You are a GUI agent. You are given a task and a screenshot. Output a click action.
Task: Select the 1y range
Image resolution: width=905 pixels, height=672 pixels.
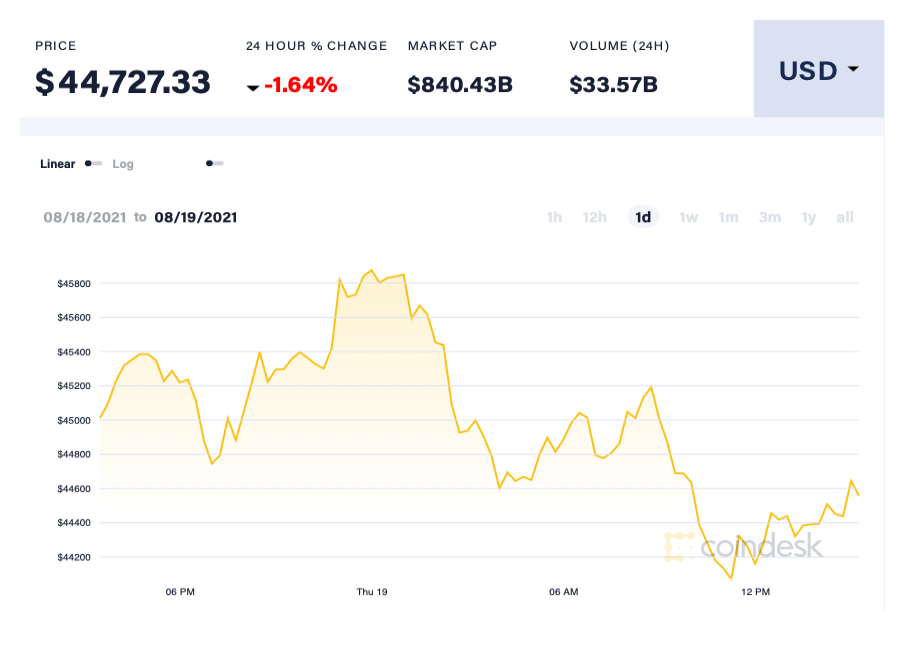(809, 217)
